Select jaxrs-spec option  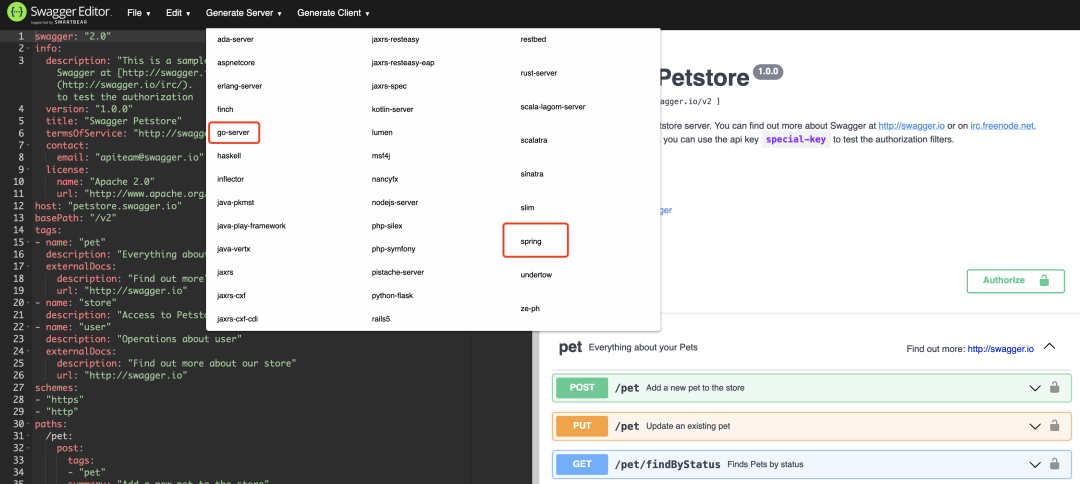(389, 86)
